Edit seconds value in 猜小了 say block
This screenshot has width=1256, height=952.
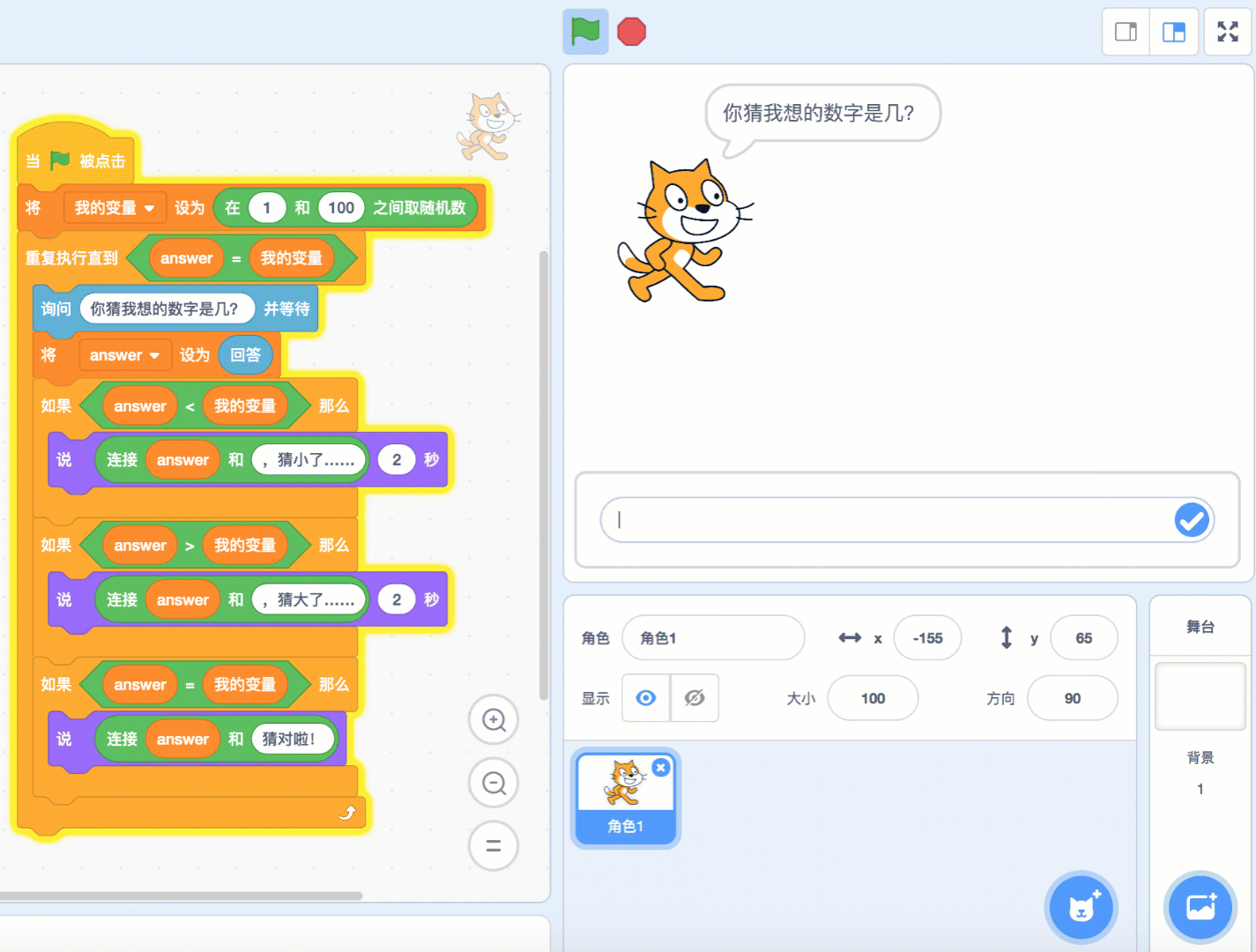pos(397,460)
